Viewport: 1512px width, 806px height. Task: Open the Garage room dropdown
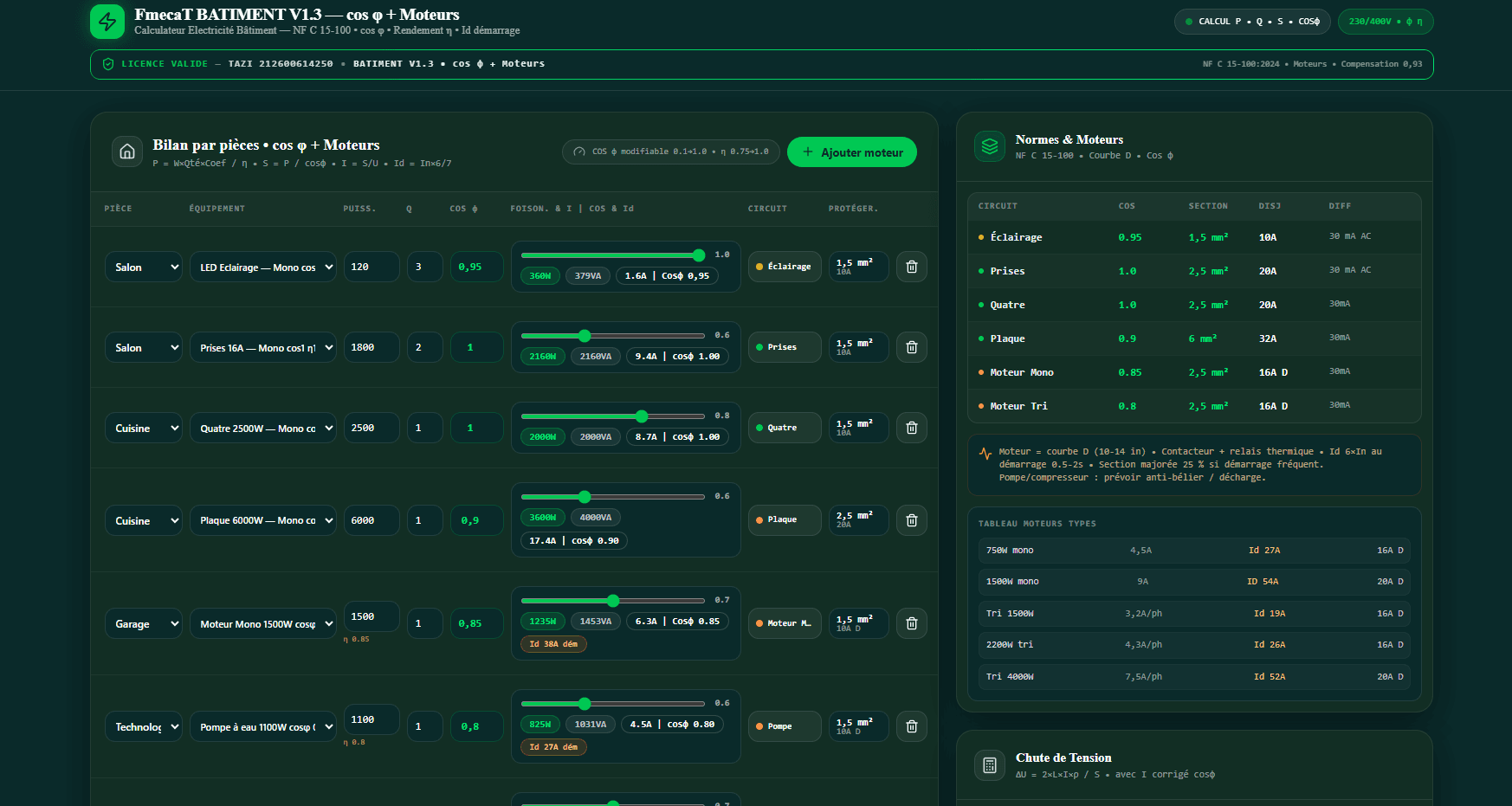144,624
